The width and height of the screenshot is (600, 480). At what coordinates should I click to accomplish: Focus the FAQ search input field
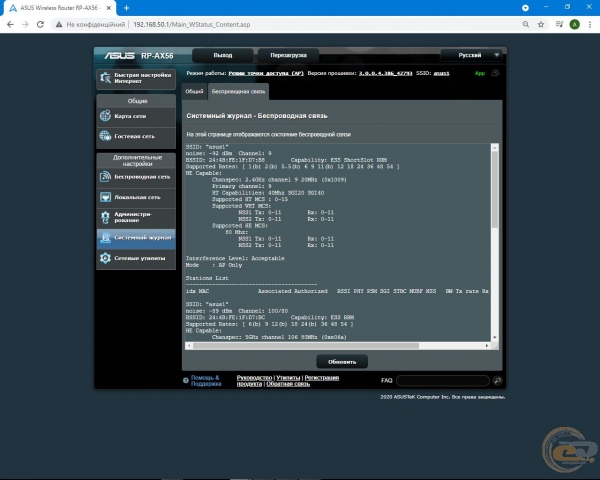[443, 380]
